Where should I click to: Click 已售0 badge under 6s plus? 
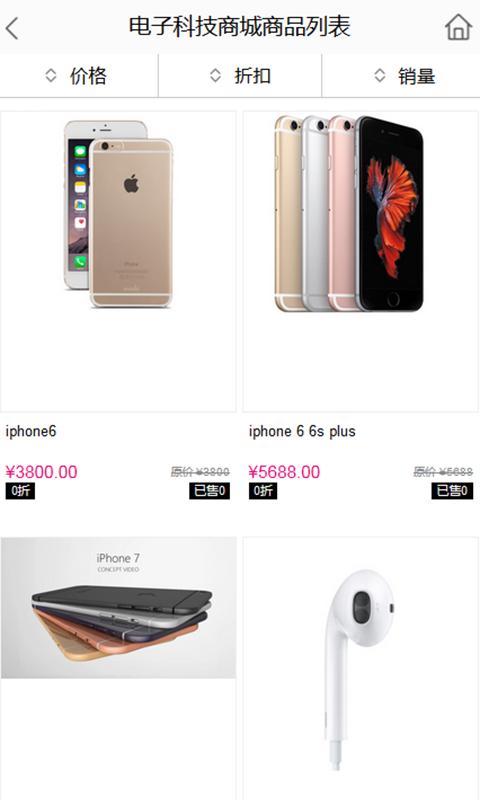point(452,491)
